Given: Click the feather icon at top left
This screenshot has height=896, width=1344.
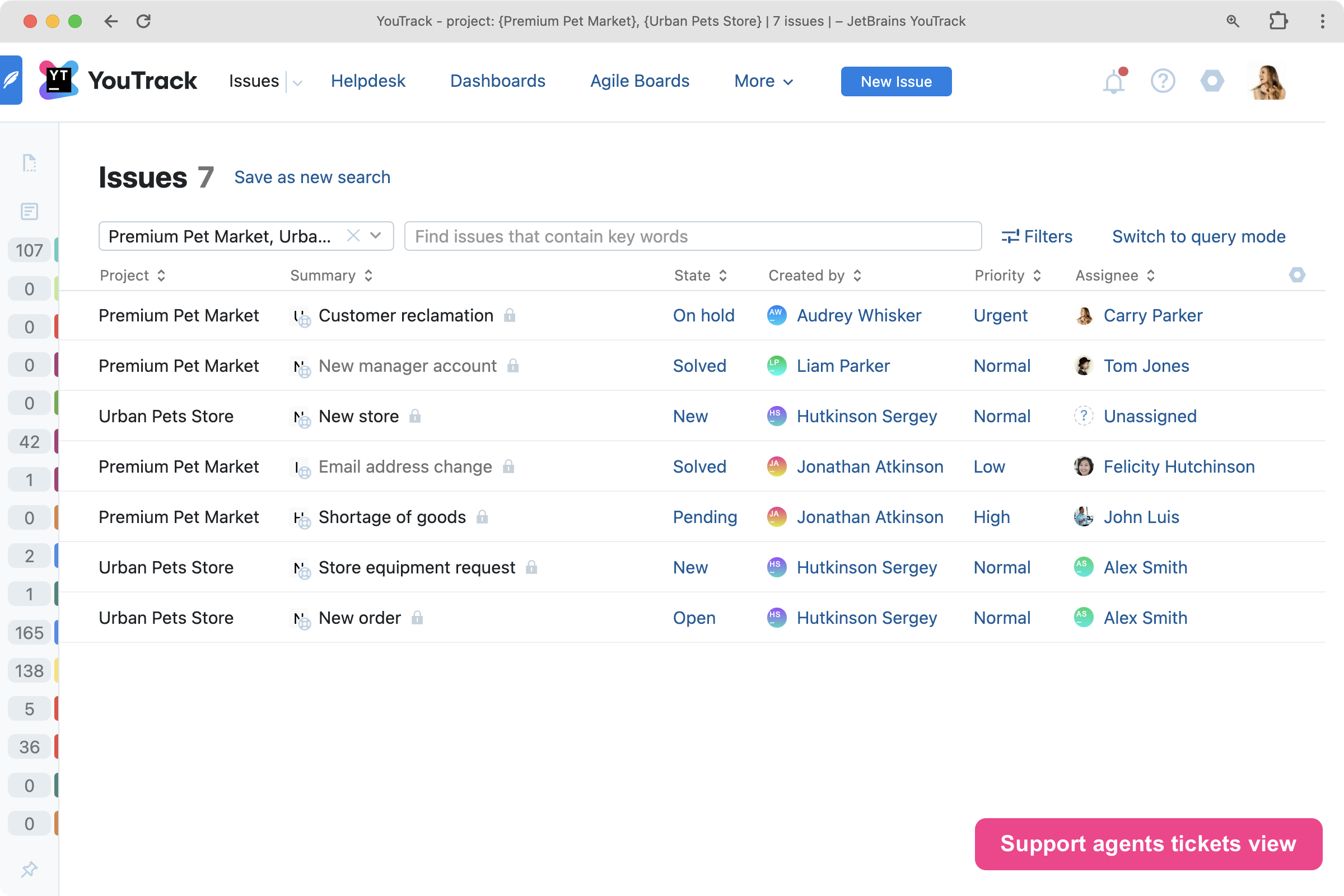Looking at the screenshot, I should 11,80.
